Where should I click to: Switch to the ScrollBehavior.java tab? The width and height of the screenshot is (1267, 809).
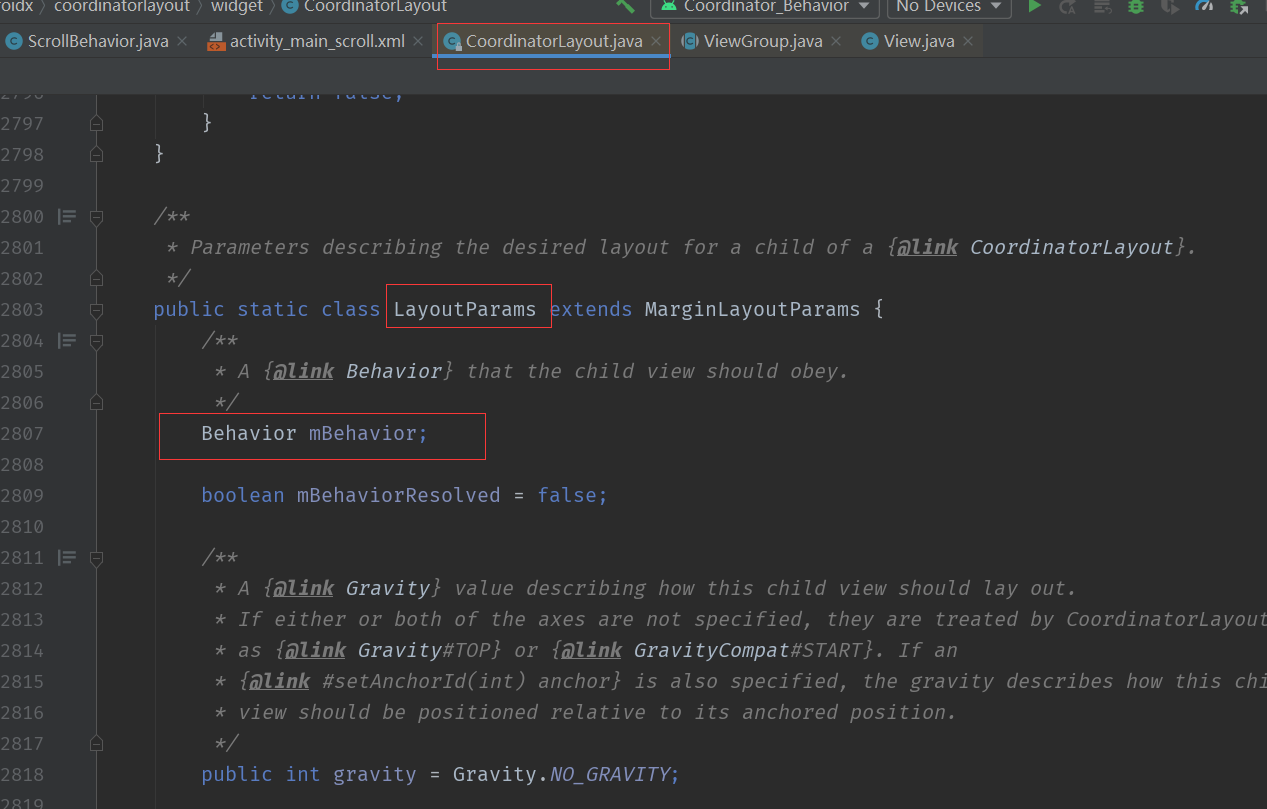(97, 42)
